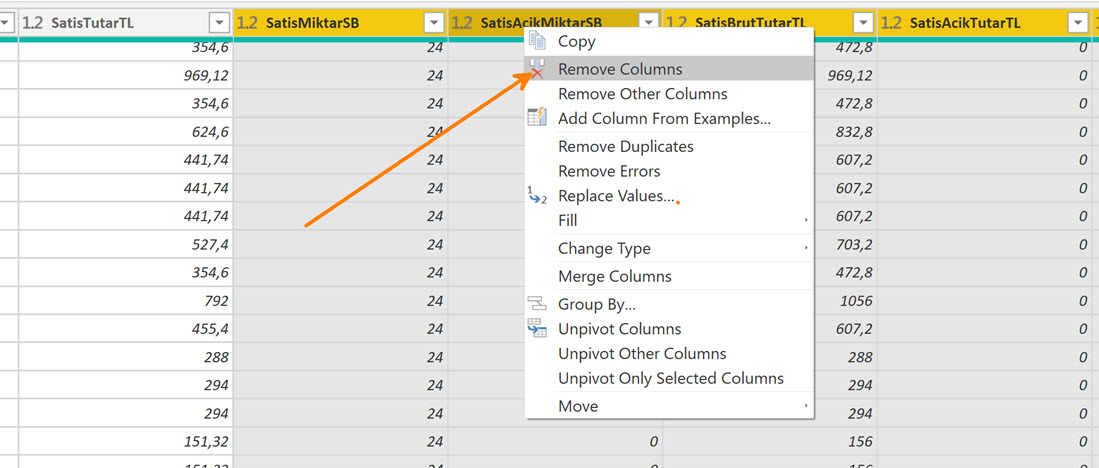Expand the Fill submenu arrow
The width and height of the screenshot is (1099, 468).
click(806, 220)
